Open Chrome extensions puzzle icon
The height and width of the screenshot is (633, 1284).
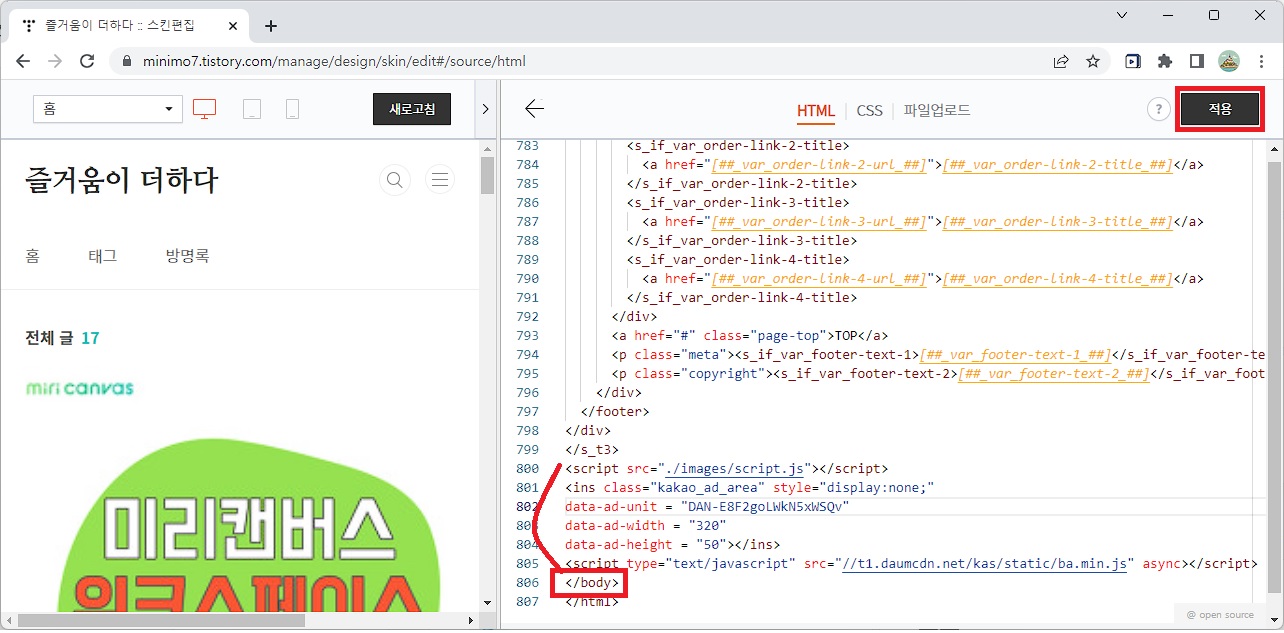point(1165,61)
